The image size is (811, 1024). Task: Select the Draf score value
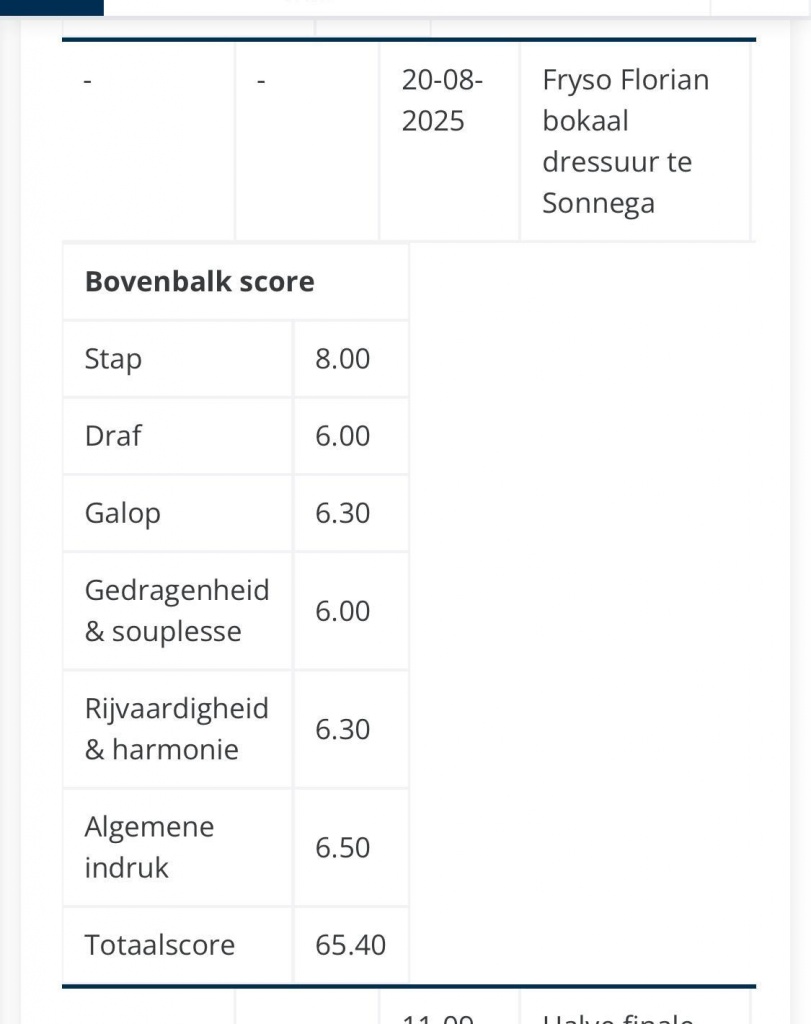tap(342, 436)
